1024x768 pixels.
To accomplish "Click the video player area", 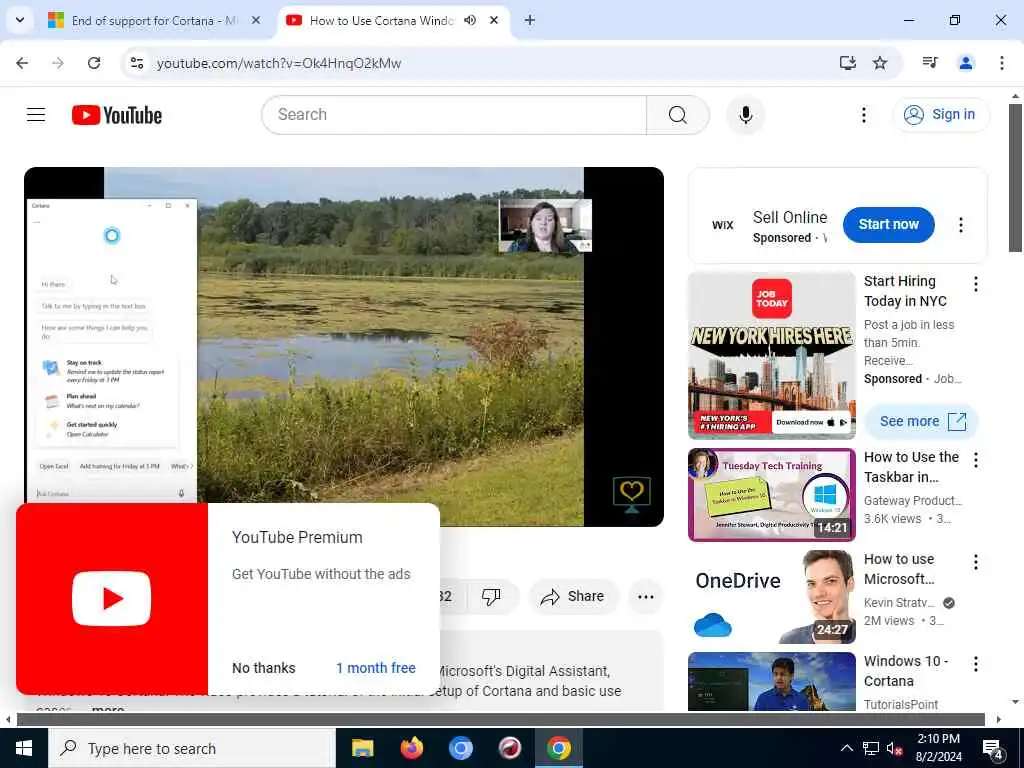I will point(344,346).
